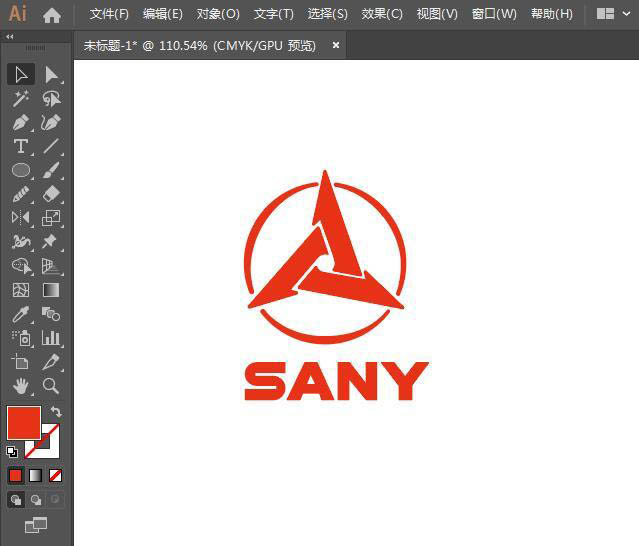Choose the Lasso tool
Screen dimensions: 639x546
click(51, 99)
